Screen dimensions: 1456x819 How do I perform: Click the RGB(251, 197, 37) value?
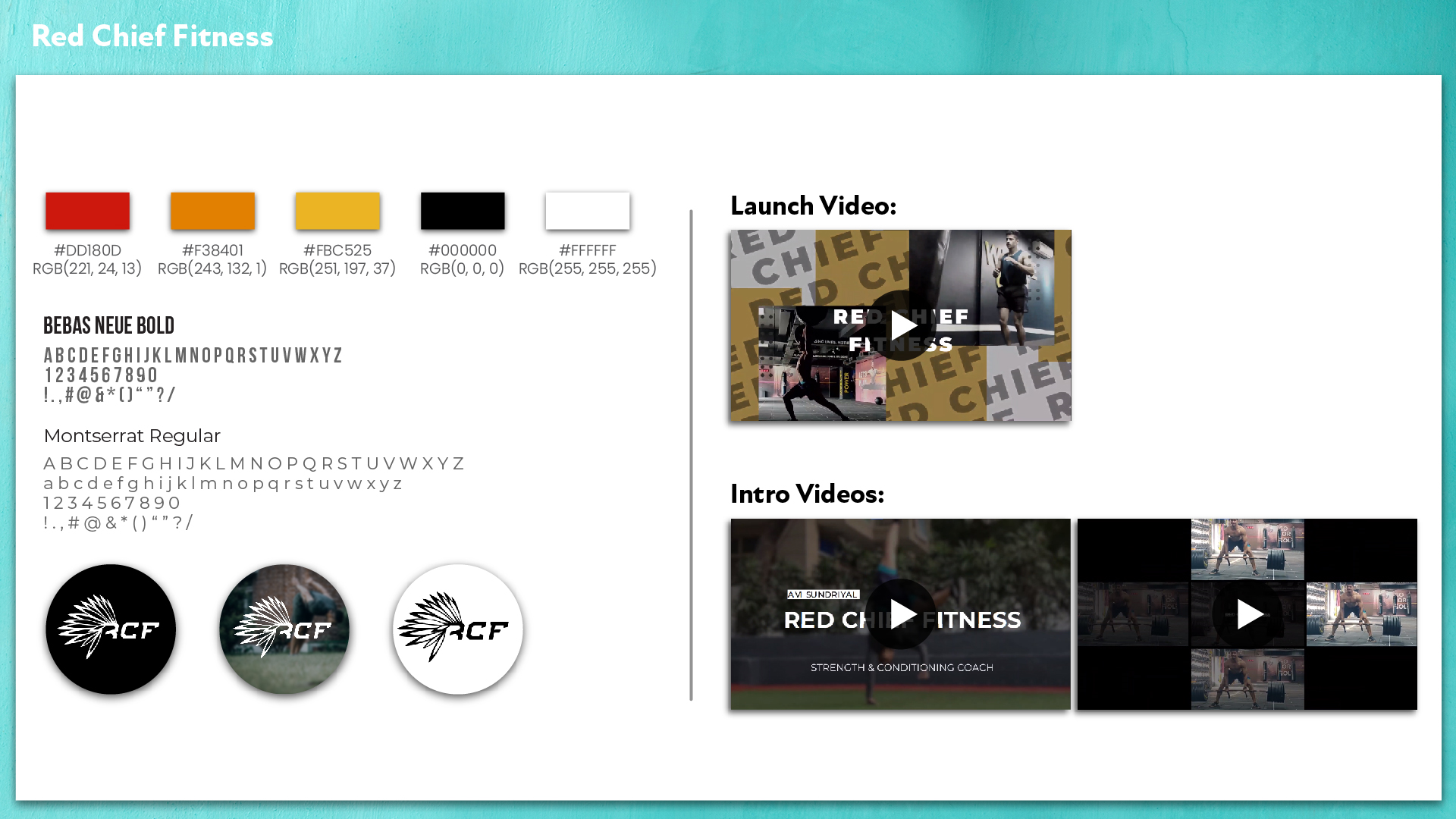pyautogui.click(x=337, y=269)
